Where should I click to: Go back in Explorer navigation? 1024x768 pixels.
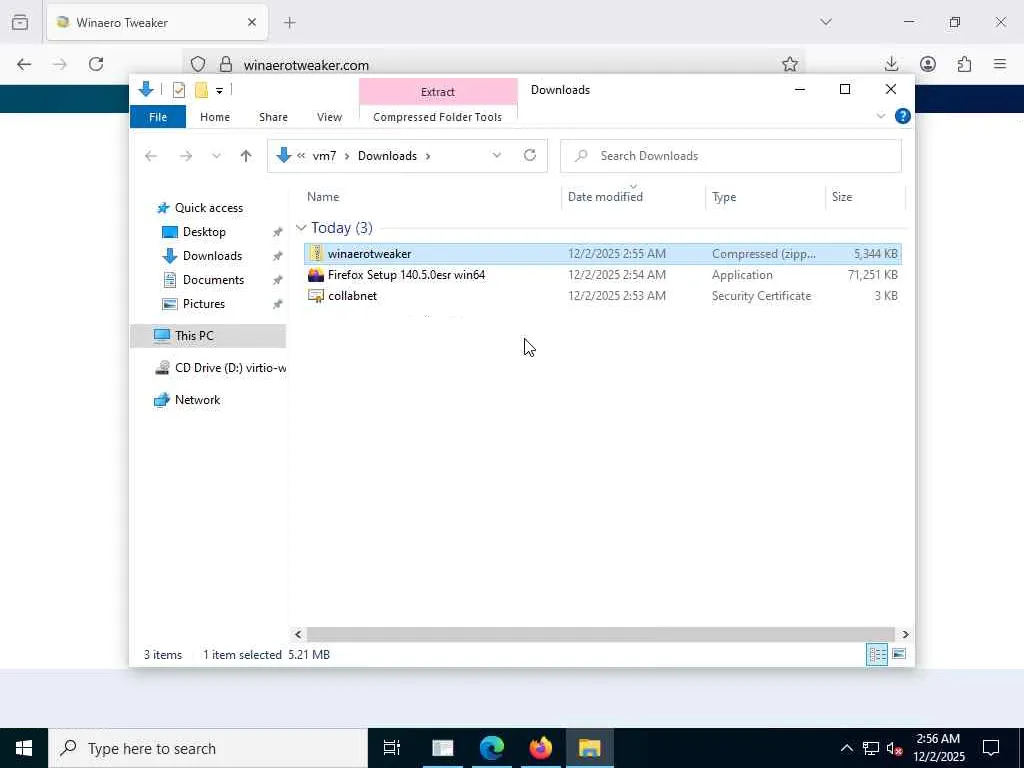(151, 155)
